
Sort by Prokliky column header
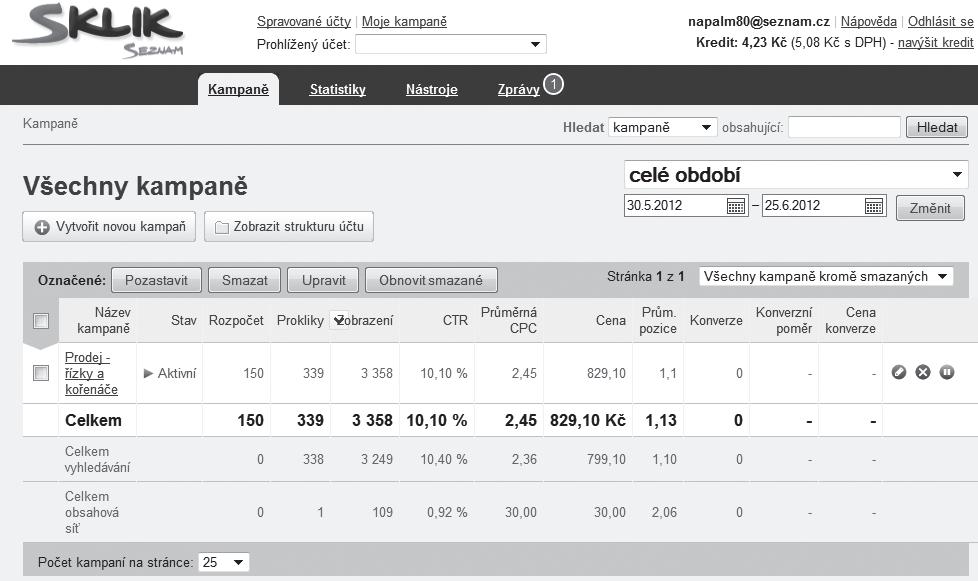(x=300, y=320)
